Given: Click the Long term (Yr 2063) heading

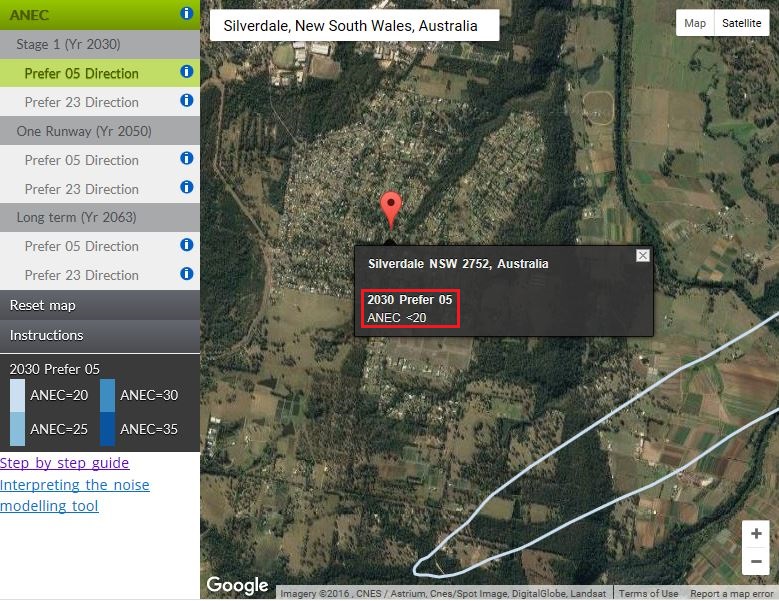Looking at the screenshot, I should point(100,218).
